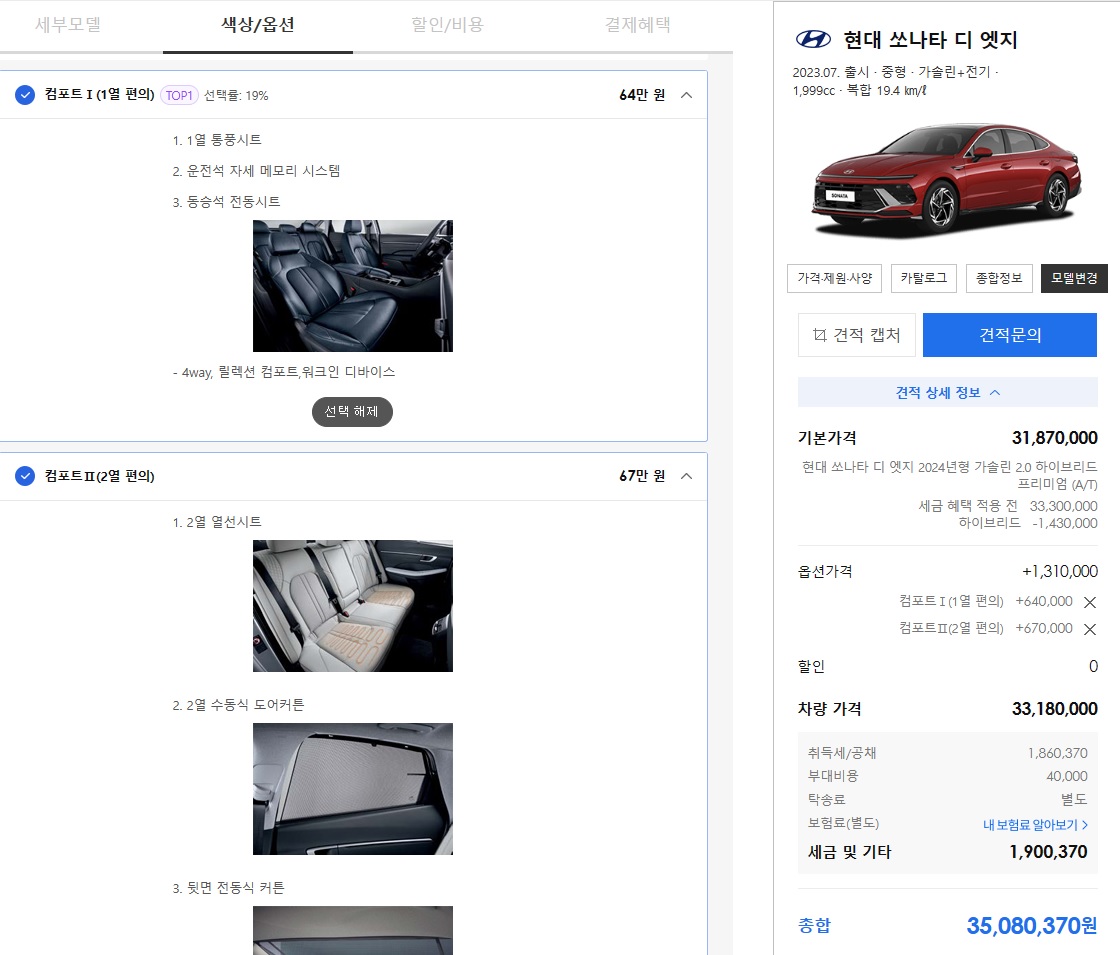Open the front seat interior image
This screenshot has width=1120, height=955.
pyautogui.click(x=353, y=286)
